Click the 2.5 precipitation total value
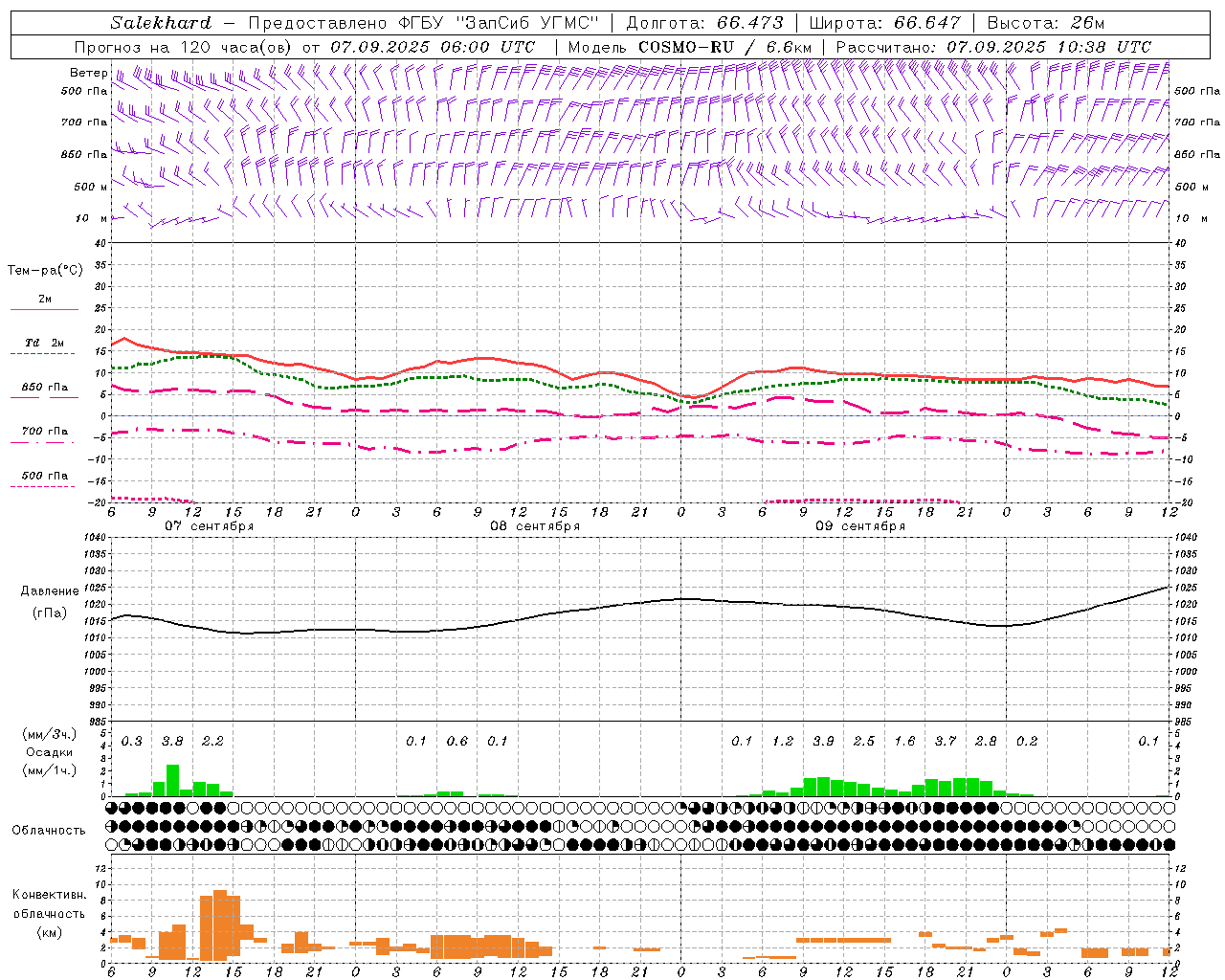 (864, 741)
